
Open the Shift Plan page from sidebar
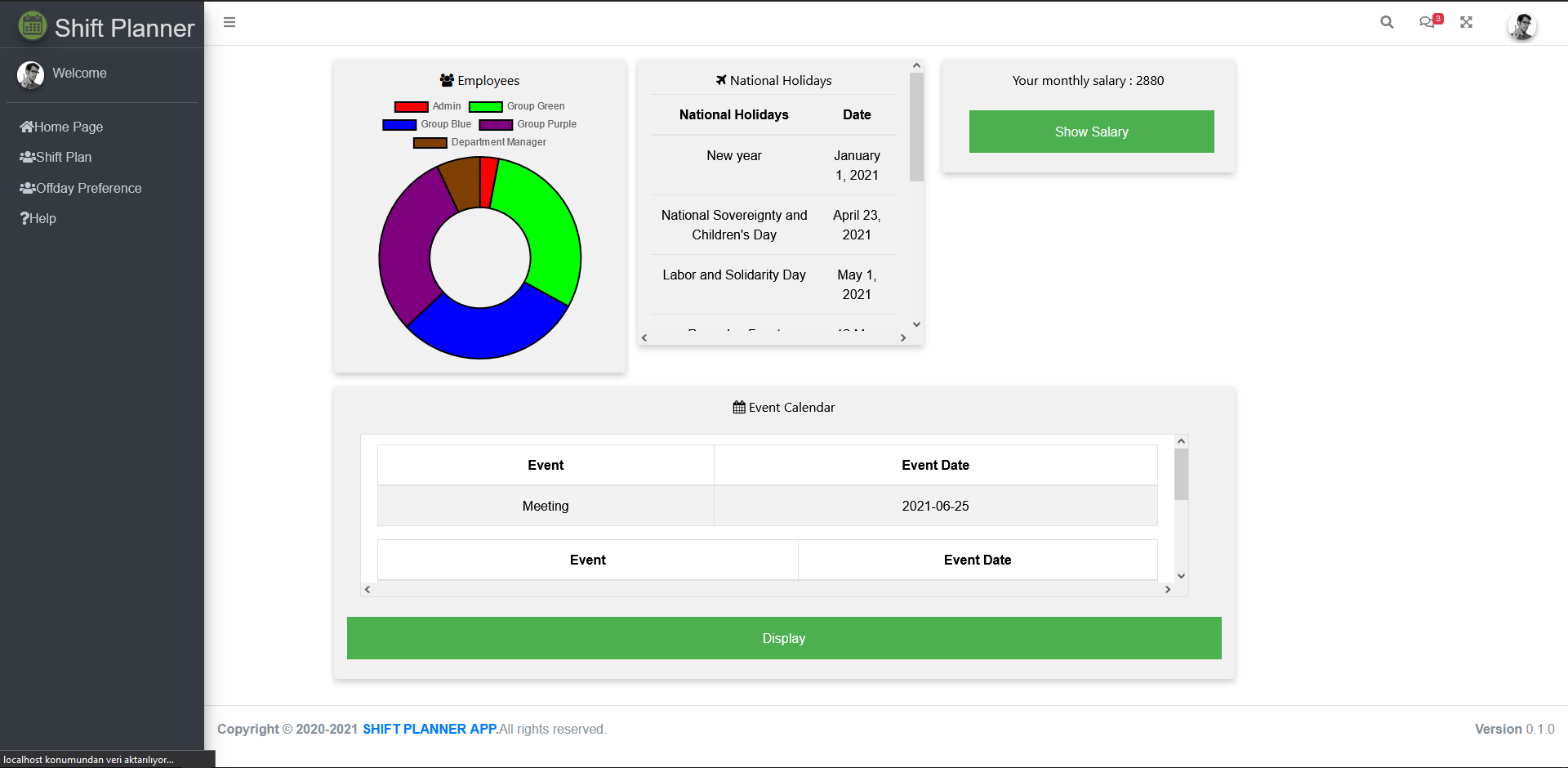point(62,157)
